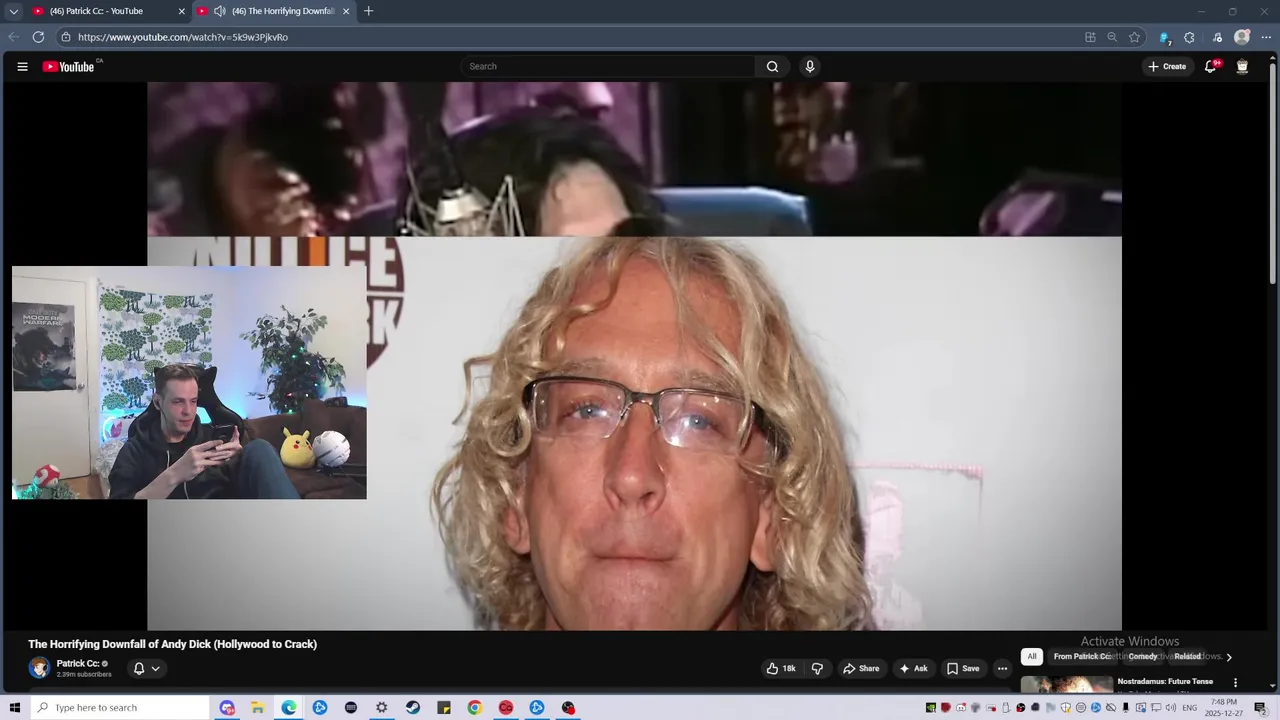The image size is (1280, 720).
Task: Open the clock showing 7:48 PM
Action: click(1224, 708)
